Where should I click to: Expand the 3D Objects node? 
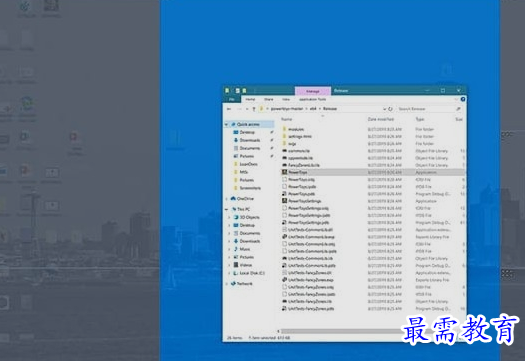(x=230, y=217)
